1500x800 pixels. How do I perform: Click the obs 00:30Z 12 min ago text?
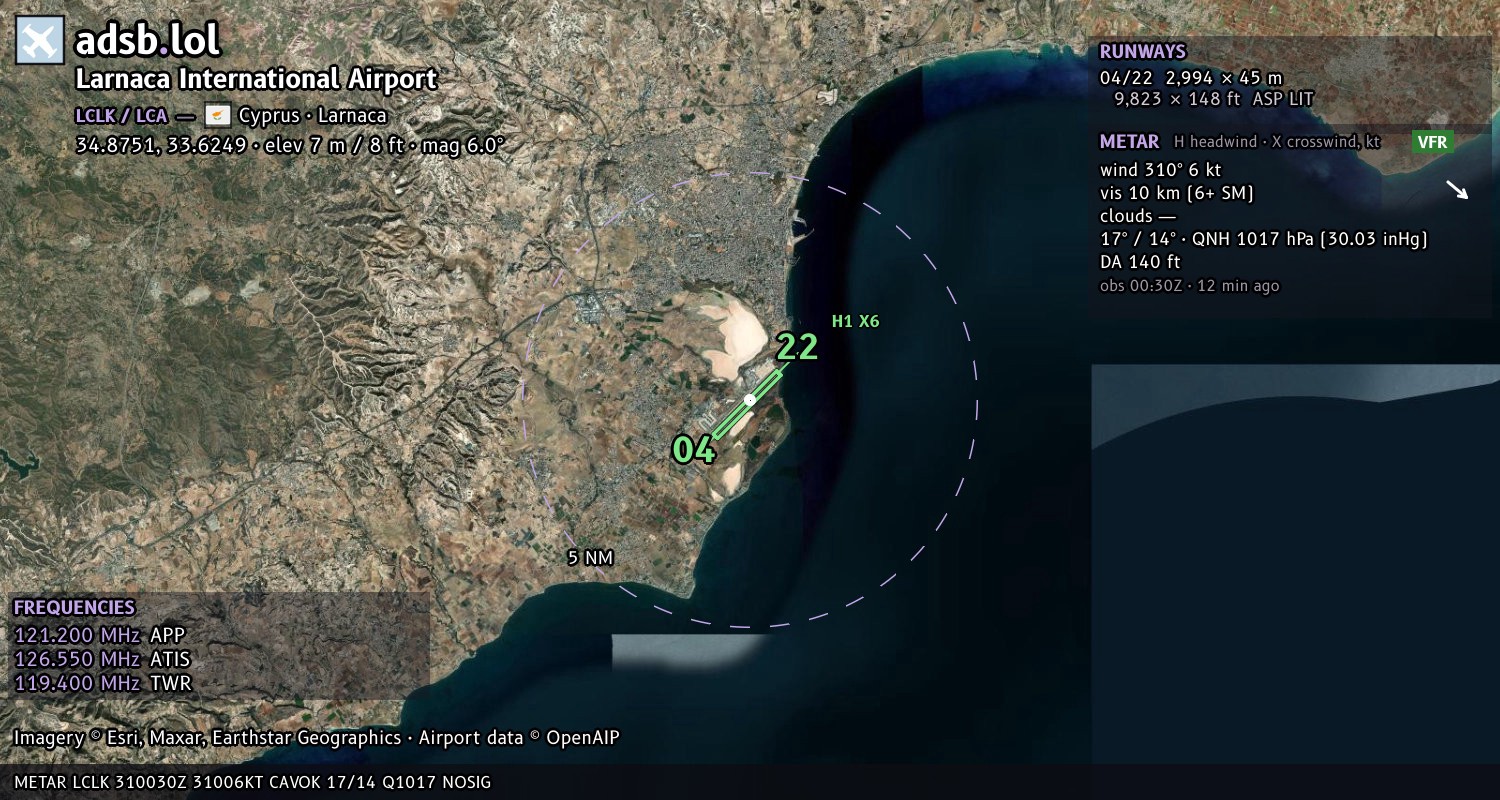click(1189, 286)
